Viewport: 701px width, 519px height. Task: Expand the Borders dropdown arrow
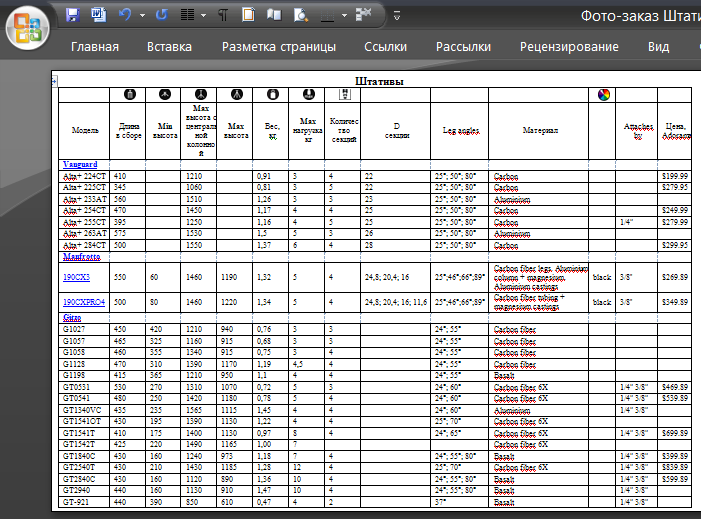tap(344, 16)
